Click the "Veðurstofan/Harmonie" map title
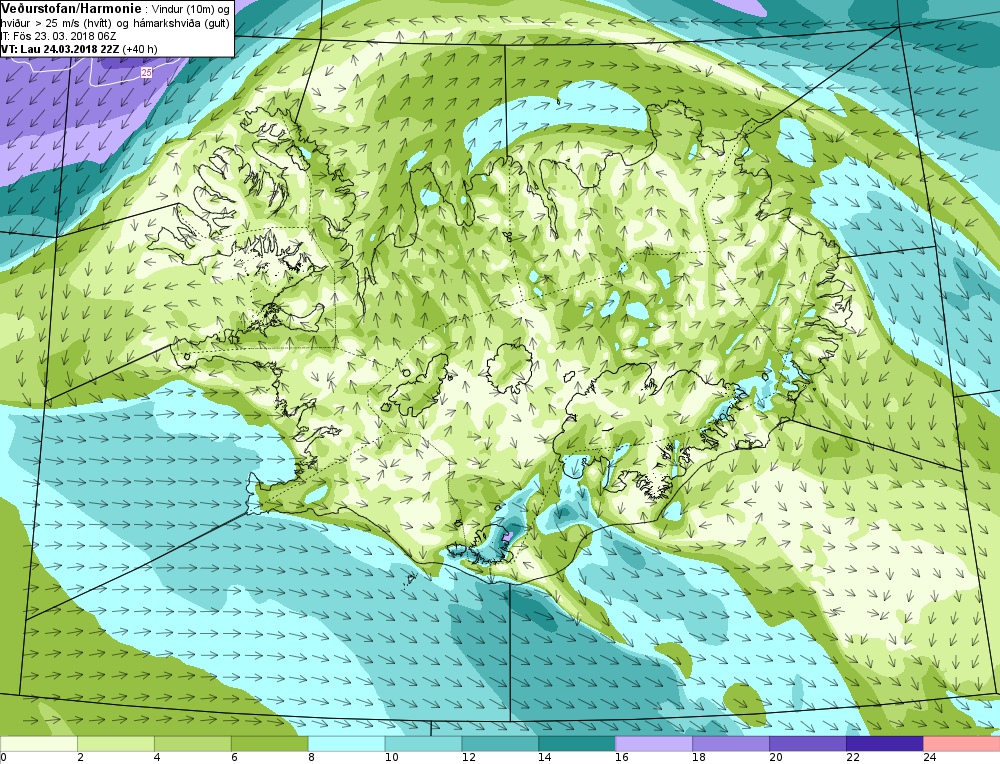 pos(71,7)
